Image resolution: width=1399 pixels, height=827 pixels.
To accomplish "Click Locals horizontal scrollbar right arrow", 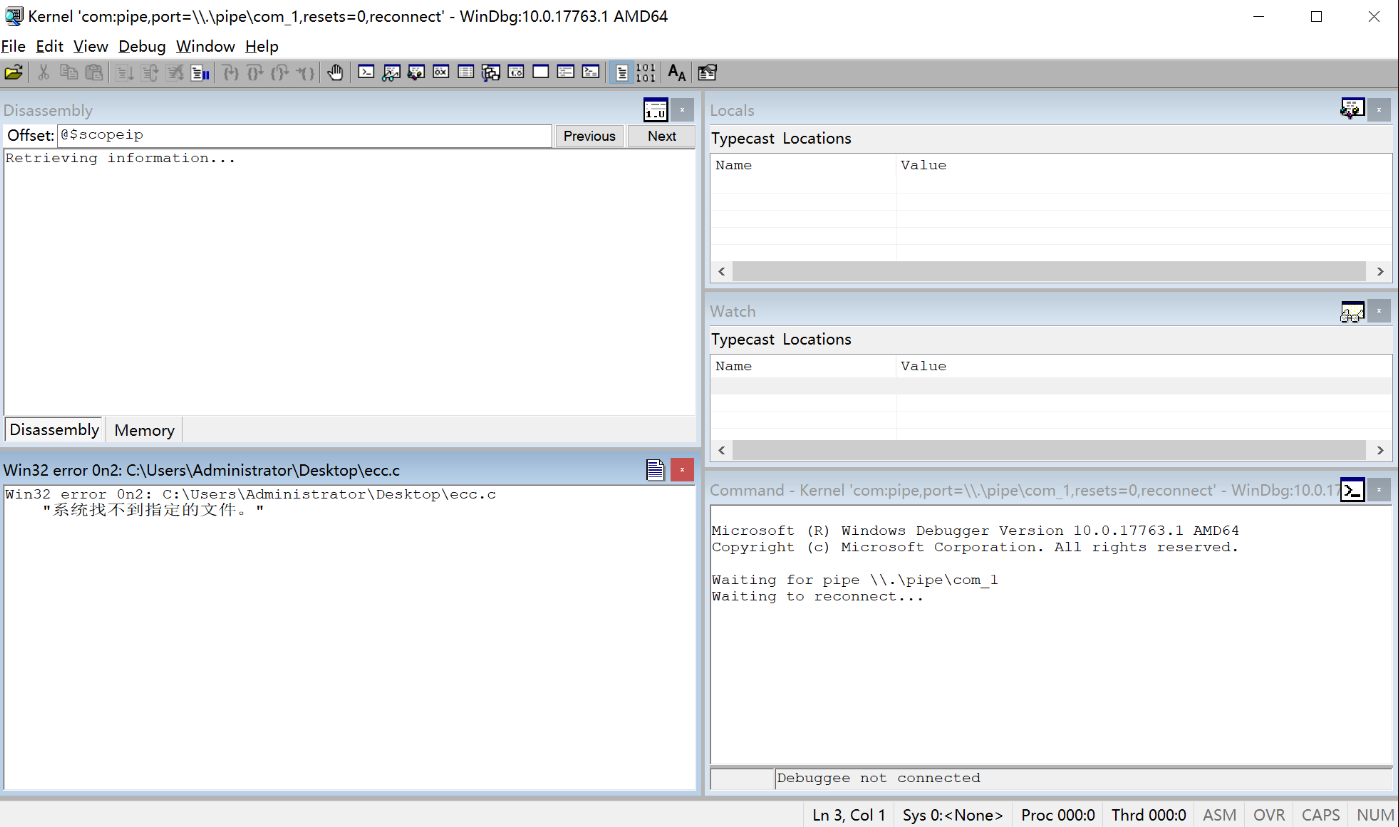I will 1380,271.
